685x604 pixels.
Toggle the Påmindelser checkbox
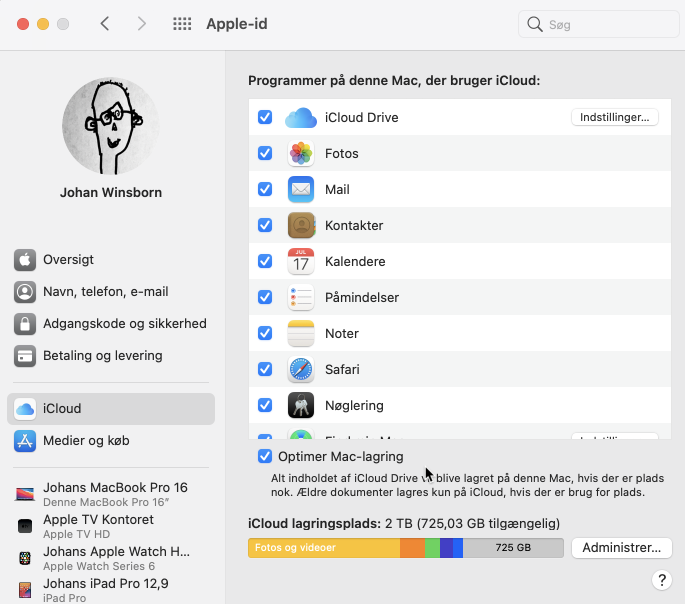click(x=265, y=297)
